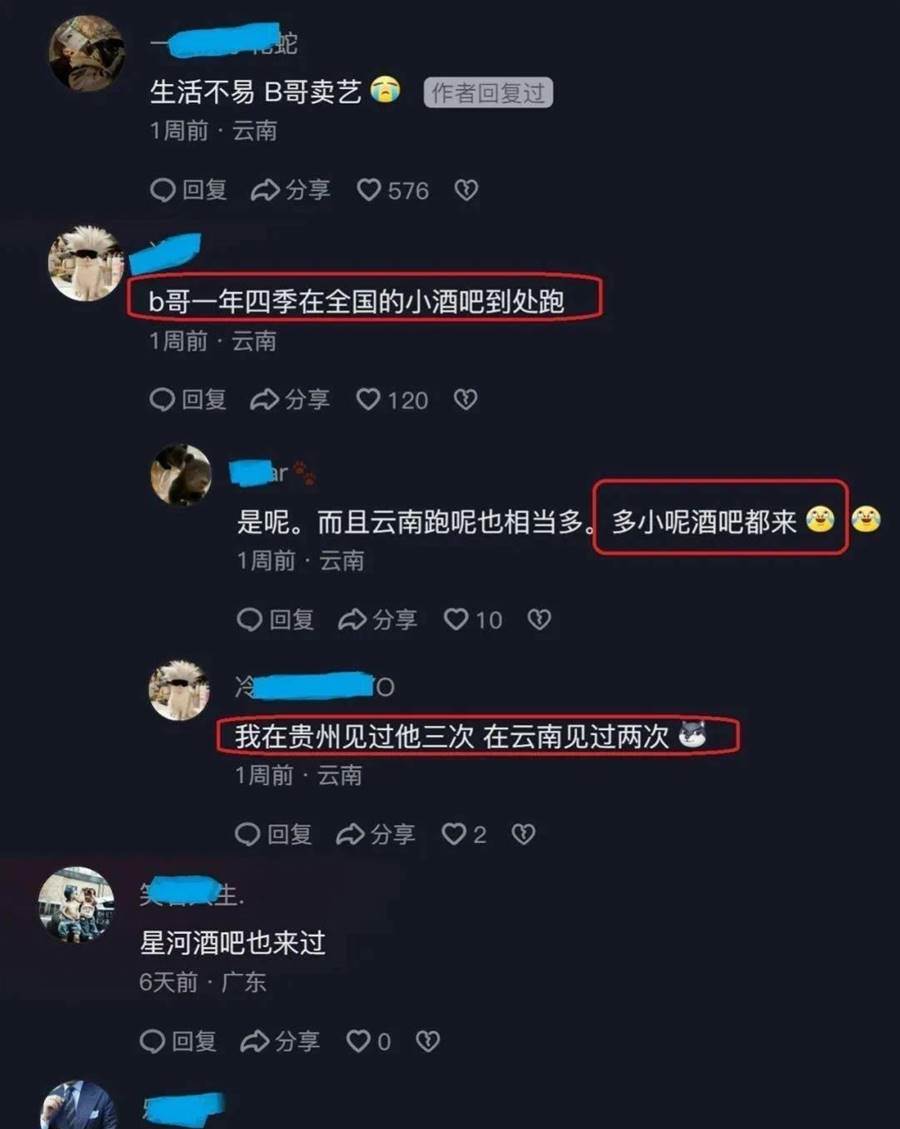Reply to the '生活不易 B哥卖艺' comment
Image resolution: width=900 pixels, height=1129 pixels.
(x=189, y=190)
